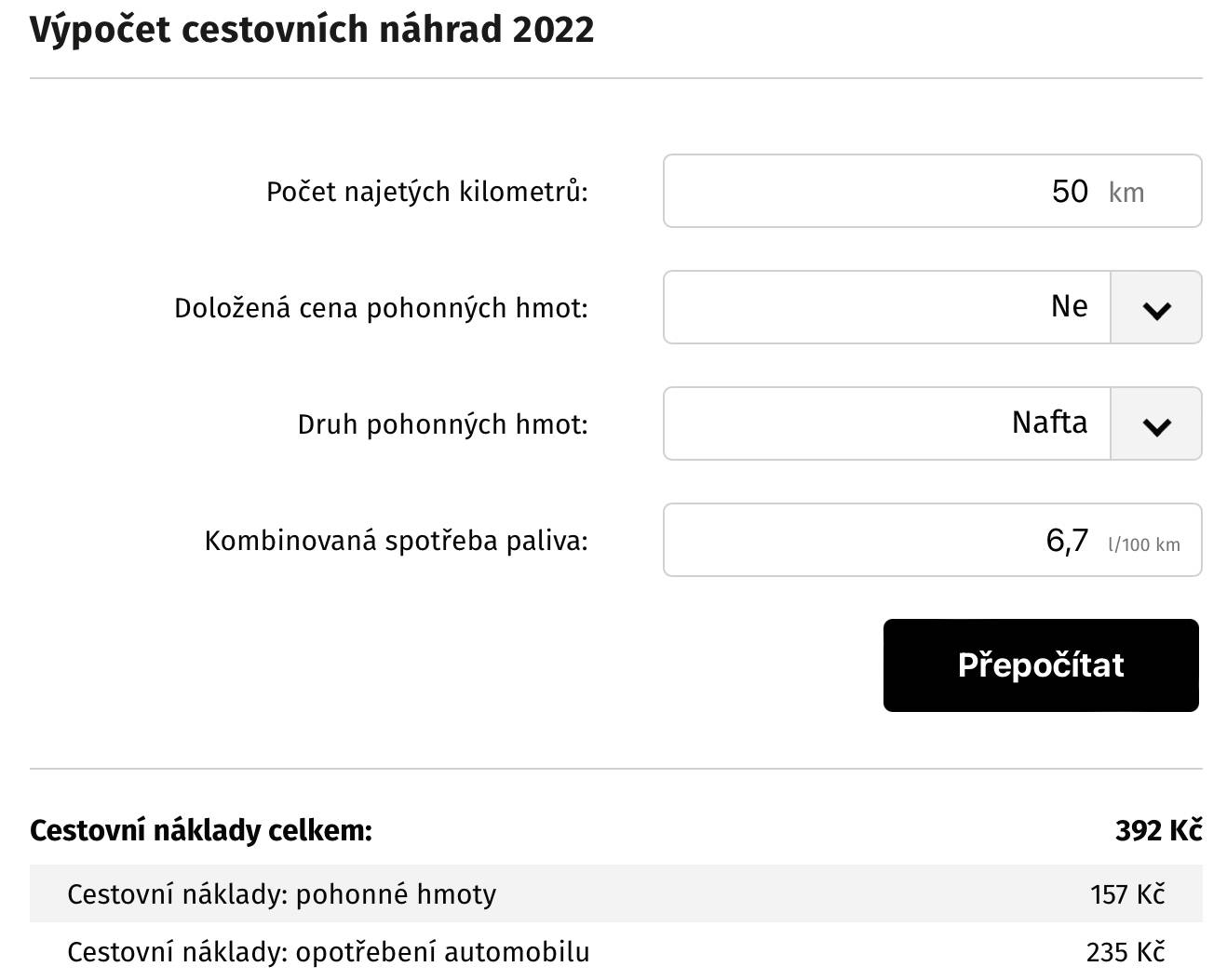The height and width of the screenshot is (980, 1227).
Task: Select the opotřebení automobilu cost row
Action: (616, 951)
